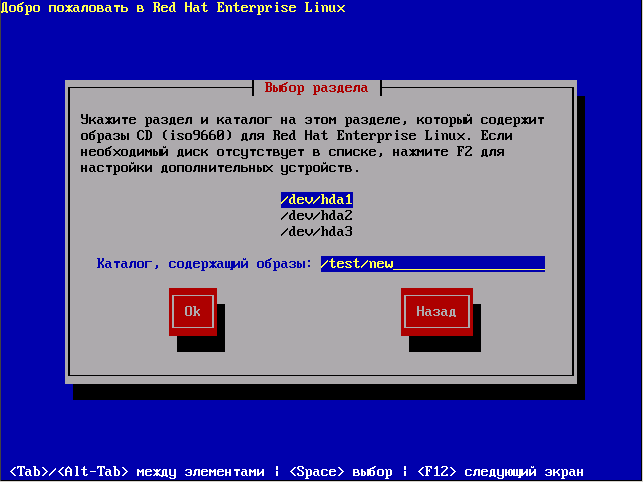Go back using the Назад button
This screenshot has height=482, width=643.
[x=437, y=312]
